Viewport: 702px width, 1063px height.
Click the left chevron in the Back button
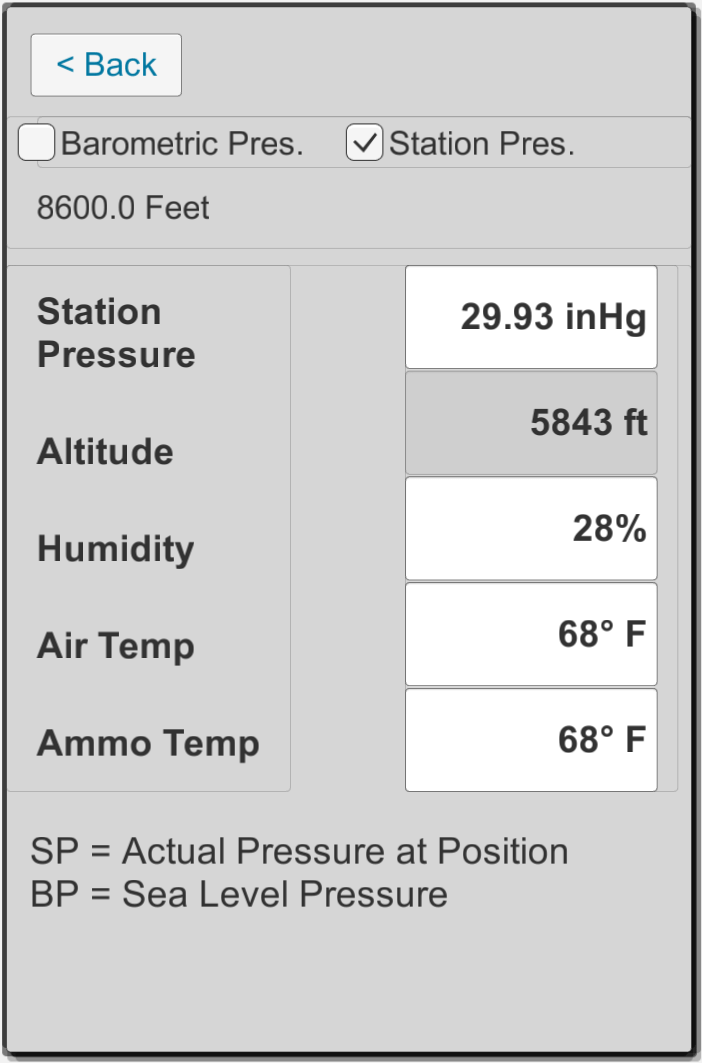click(65, 65)
